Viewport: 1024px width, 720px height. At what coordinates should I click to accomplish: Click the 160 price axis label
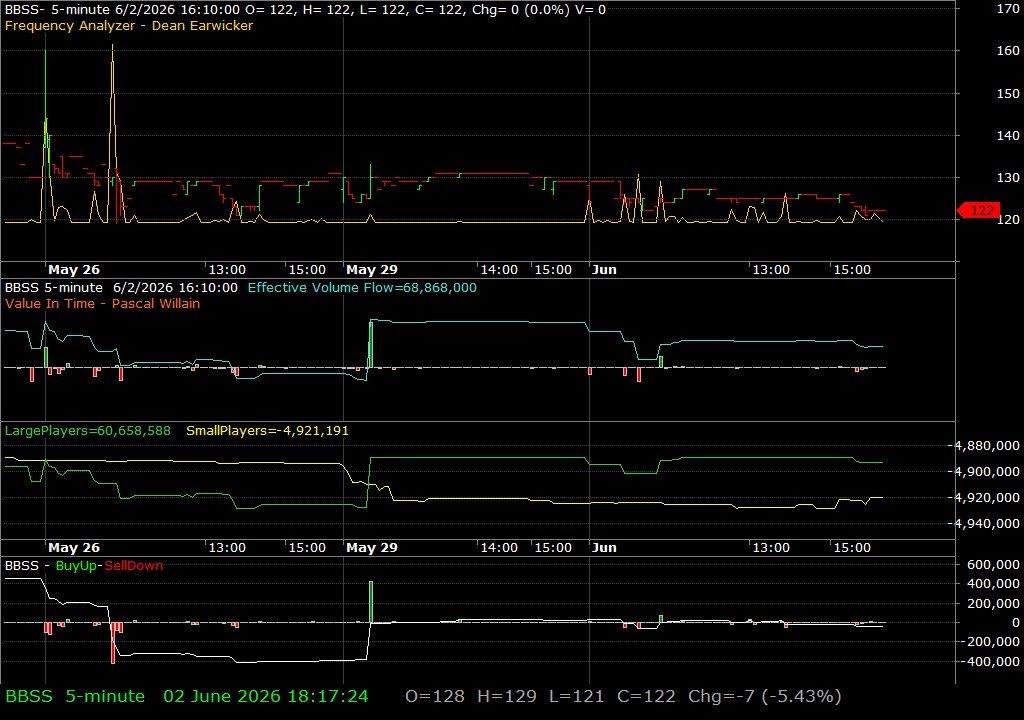(1008, 50)
